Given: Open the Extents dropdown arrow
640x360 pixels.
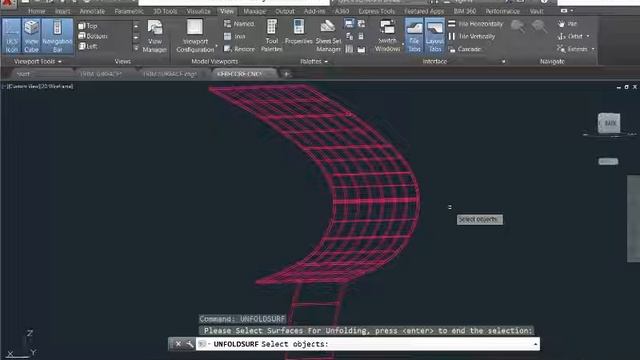Looking at the screenshot, I should (593, 49).
